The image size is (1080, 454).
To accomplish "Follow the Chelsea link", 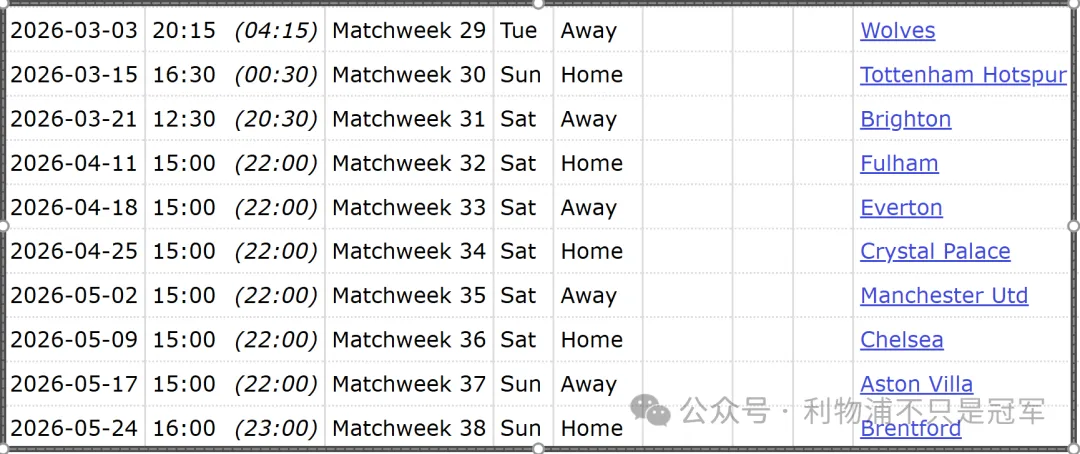I will click(901, 340).
